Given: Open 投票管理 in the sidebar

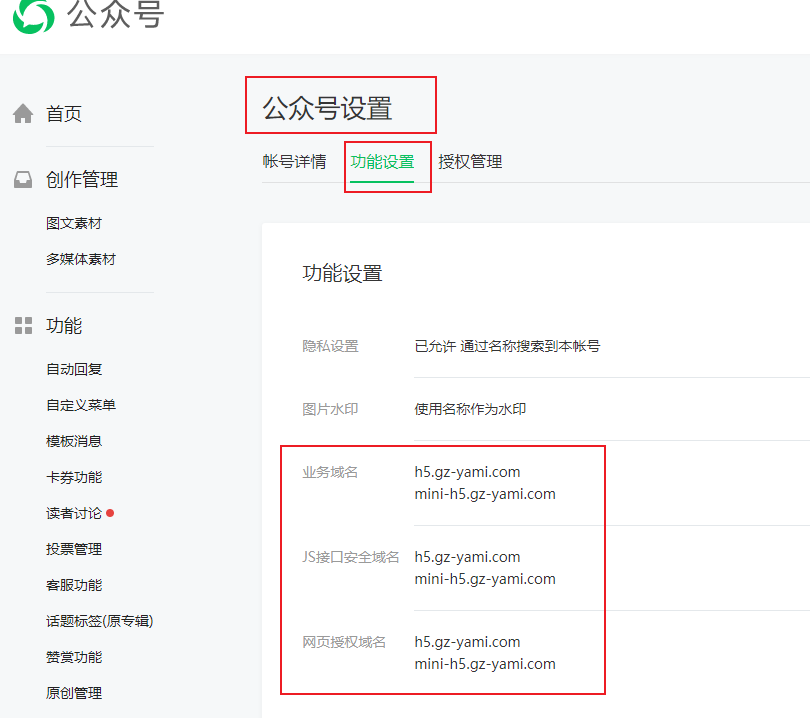Looking at the screenshot, I should pyautogui.click(x=74, y=549).
